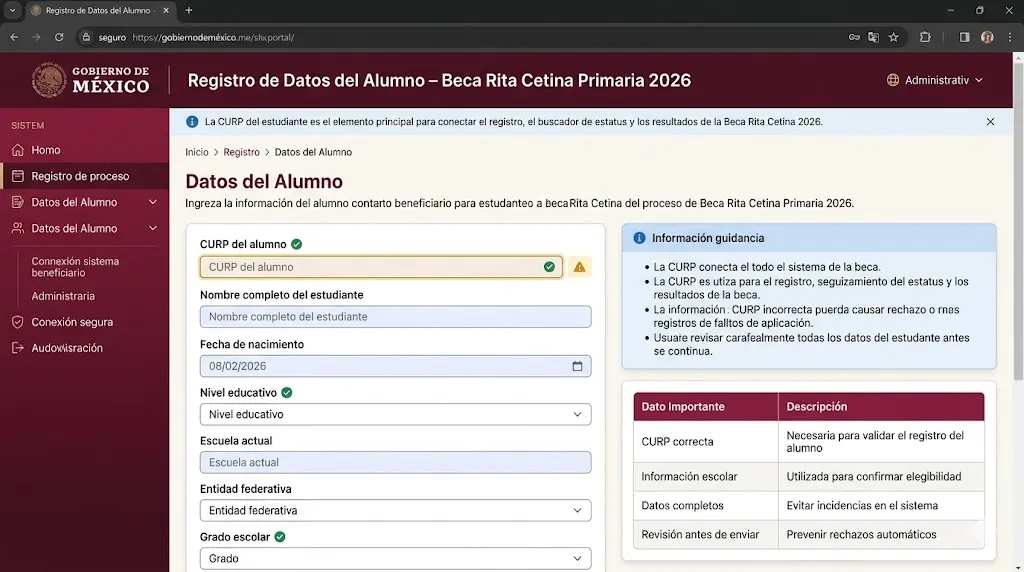This screenshot has width=1024, height=572.
Task: Click the Dato Importante column header
Action: tap(706, 407)
